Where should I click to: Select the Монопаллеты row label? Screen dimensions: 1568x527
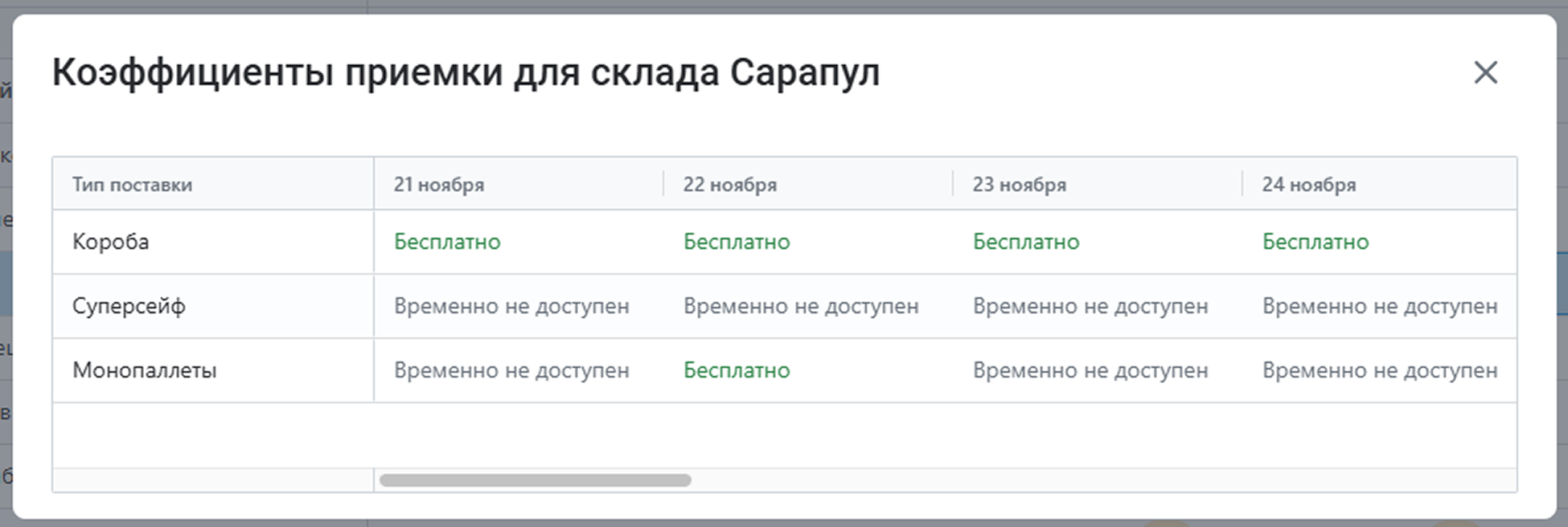pyautogui.click(x=145, y=370)
